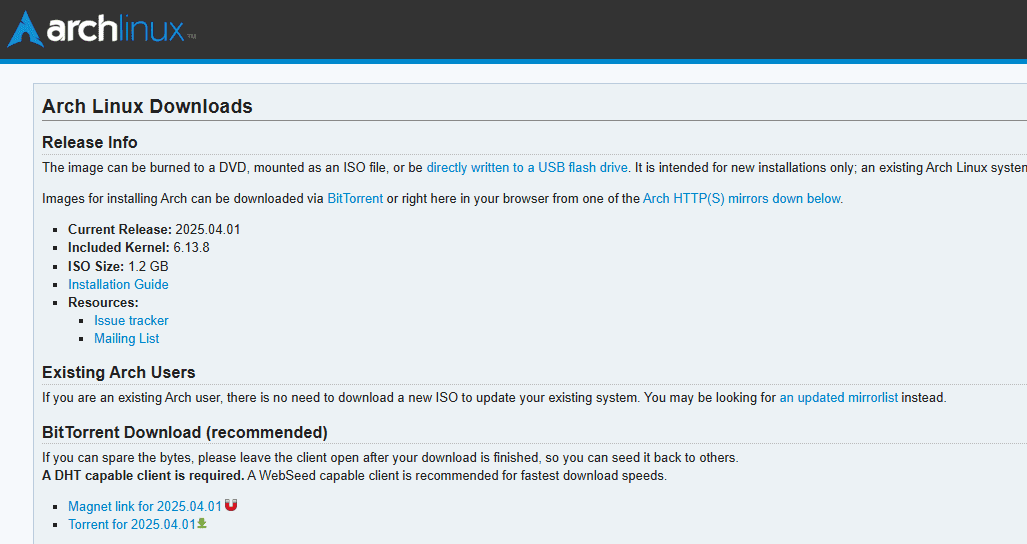Jump to Arch HTTP(S) mirrors down below
Viewport: 1027px width, 544px height.
coord(742,198)
